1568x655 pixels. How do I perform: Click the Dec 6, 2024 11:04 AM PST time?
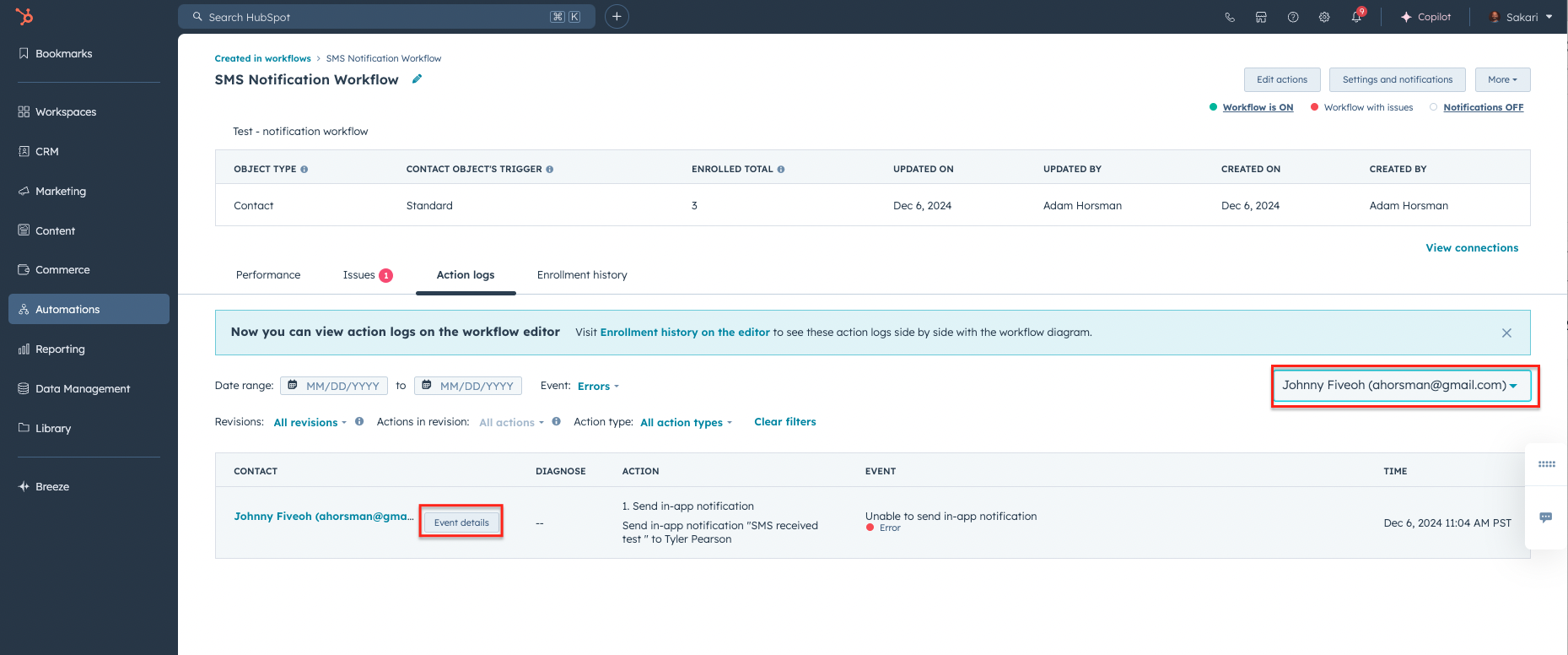[x=1447, y=522]
